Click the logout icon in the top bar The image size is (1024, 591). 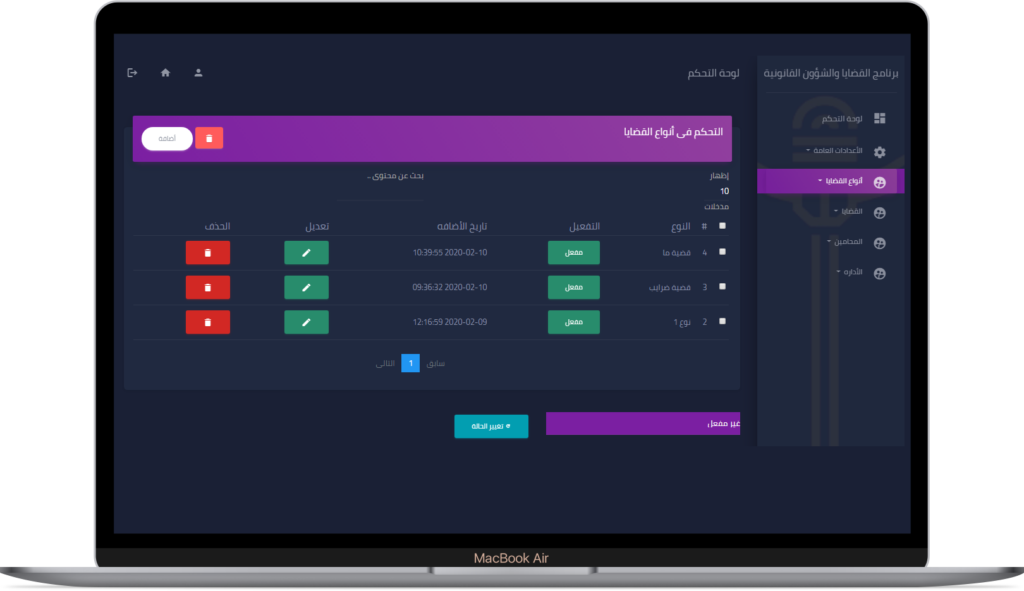pyautogui.click(x=132, y=73)
